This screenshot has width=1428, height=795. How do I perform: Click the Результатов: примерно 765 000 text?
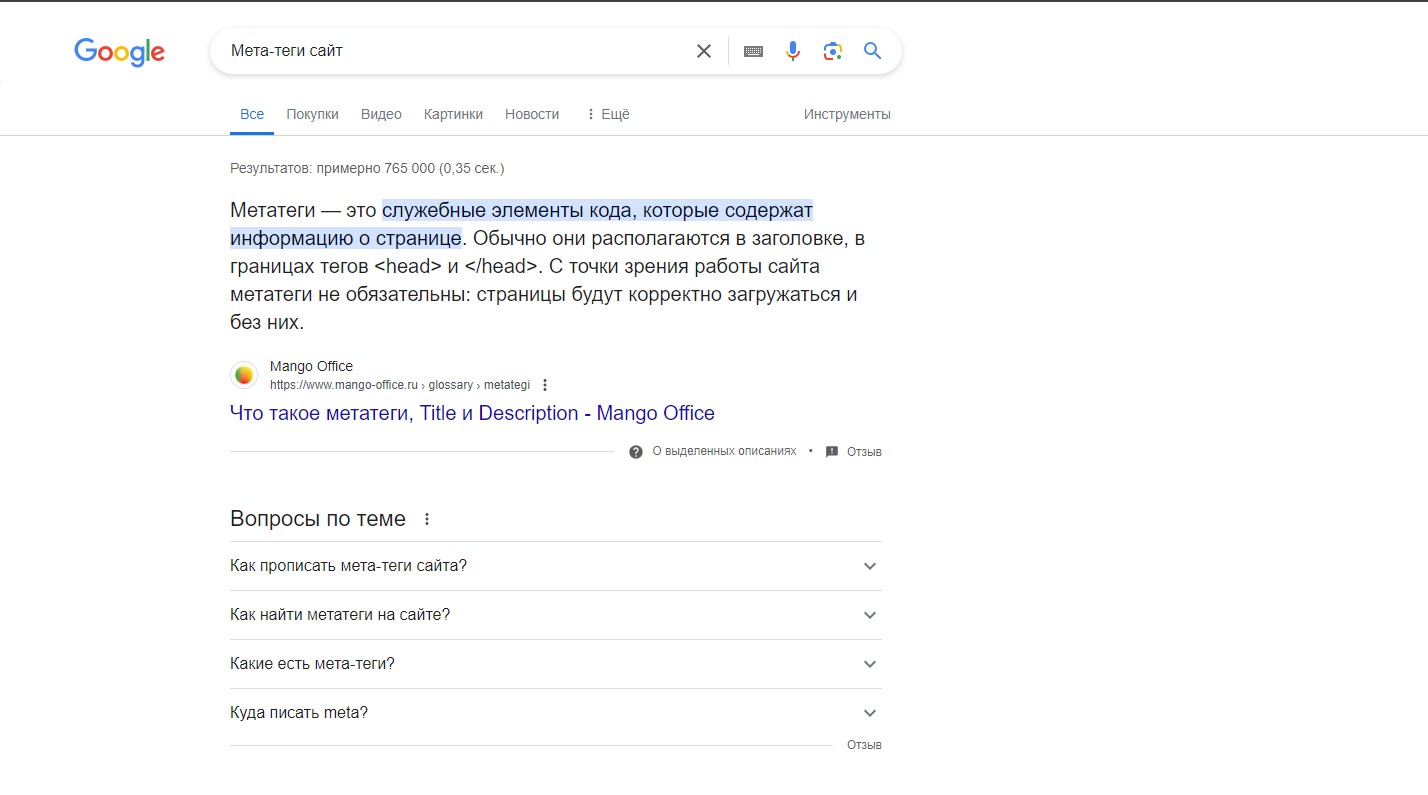(x=367, y=169)
